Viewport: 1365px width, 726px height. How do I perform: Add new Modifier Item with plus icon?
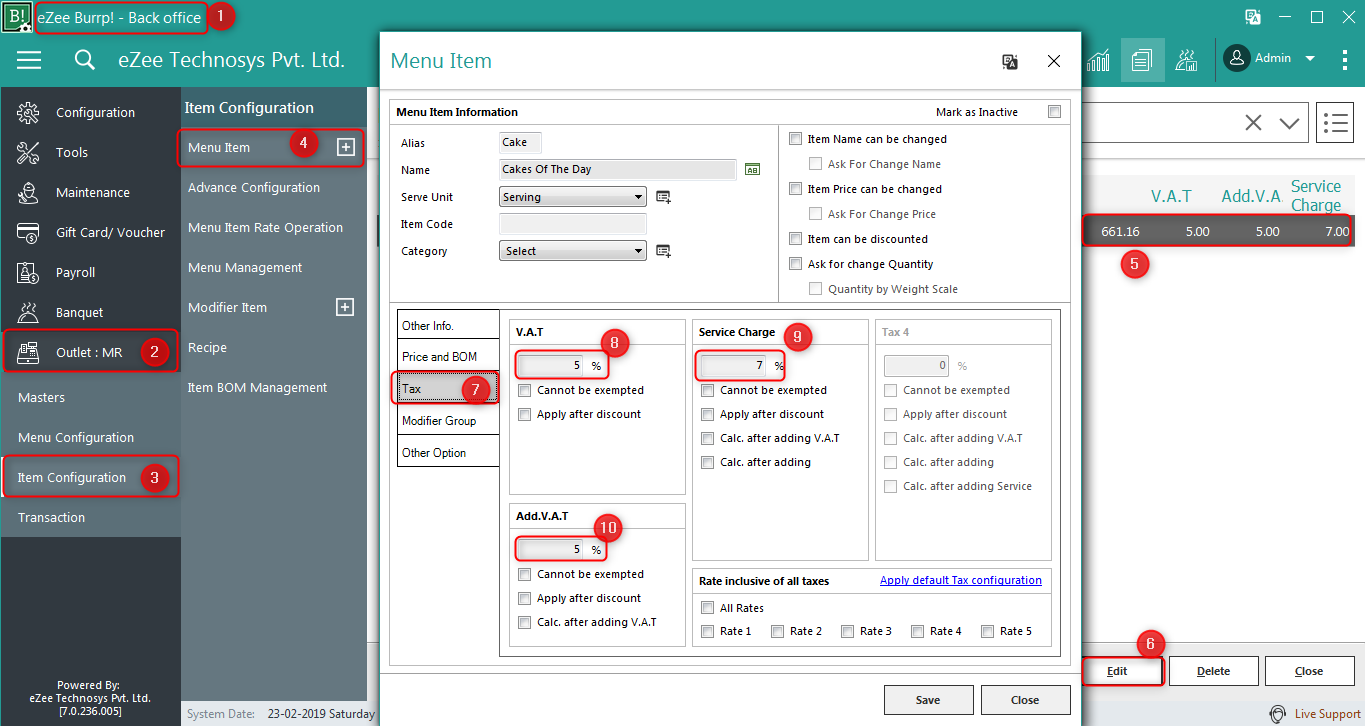tap(345, 307)
